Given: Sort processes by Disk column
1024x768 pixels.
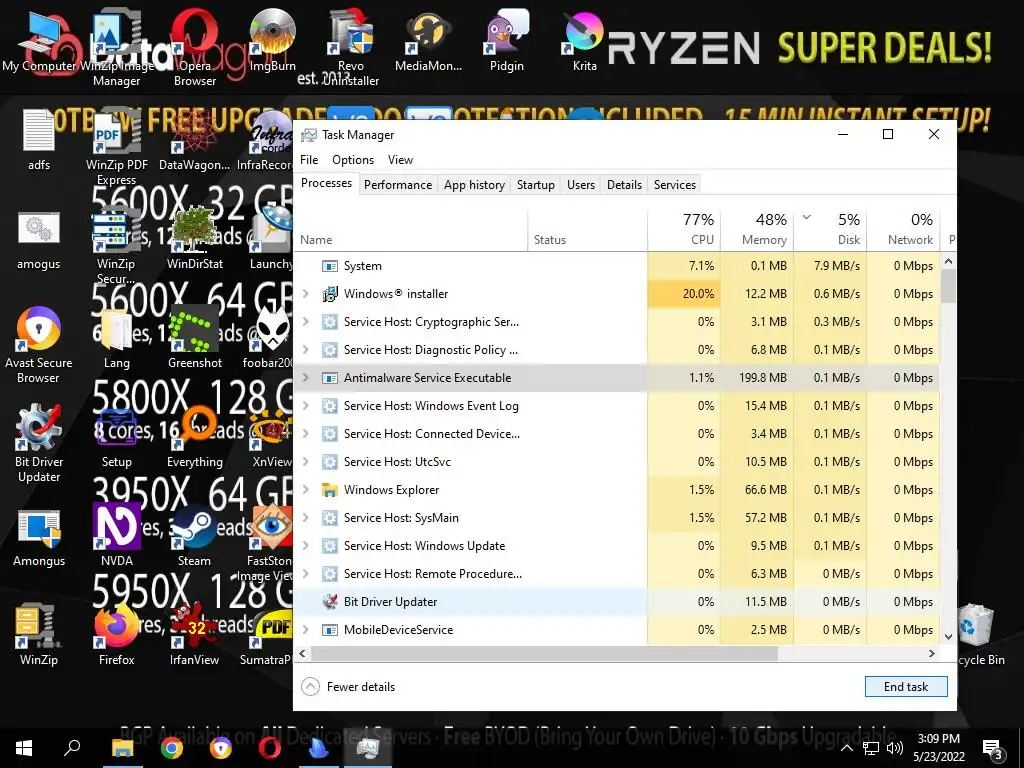Looking at the screenshot, I should coord(830,230).
